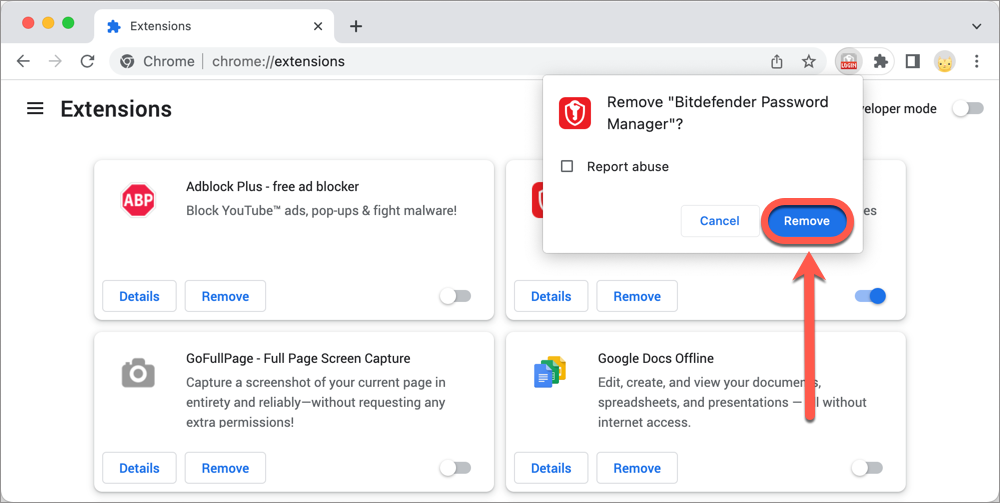The height and width of the screenshot is (503, 1000).
Task: Open Details for Google Docs Offline
Action: pyautogui.click(x=551, y=468)
